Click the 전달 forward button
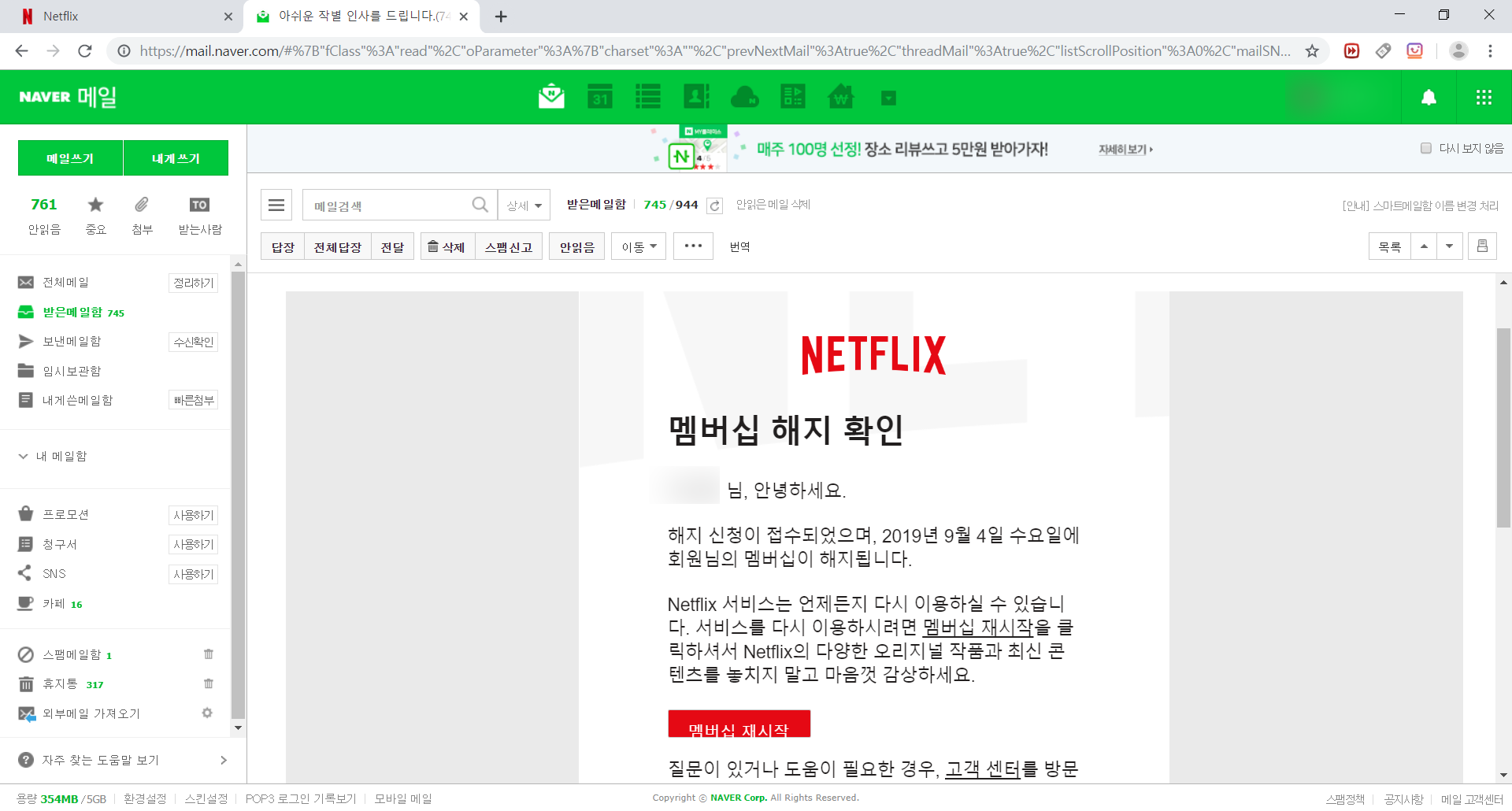Screen dimensions: 1512x811 pyautogui.click(x=392, y=247)
